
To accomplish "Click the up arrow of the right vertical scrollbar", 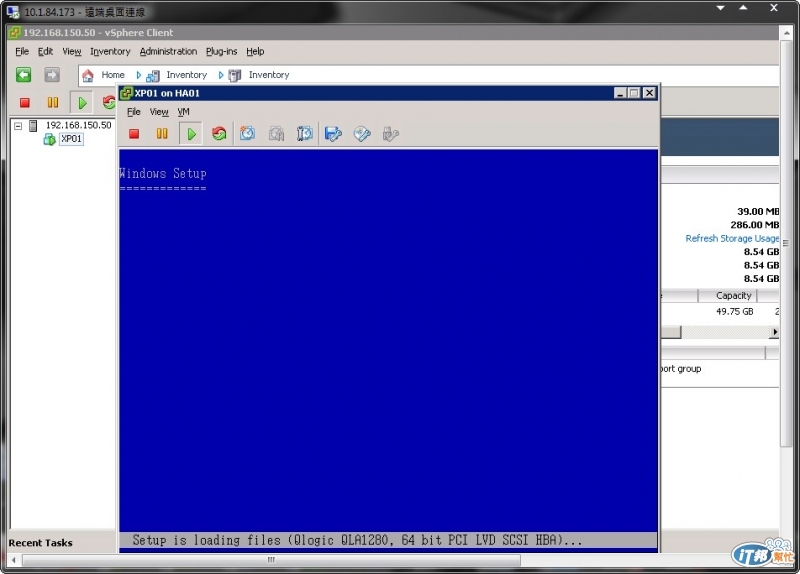I will pos(786,33).
